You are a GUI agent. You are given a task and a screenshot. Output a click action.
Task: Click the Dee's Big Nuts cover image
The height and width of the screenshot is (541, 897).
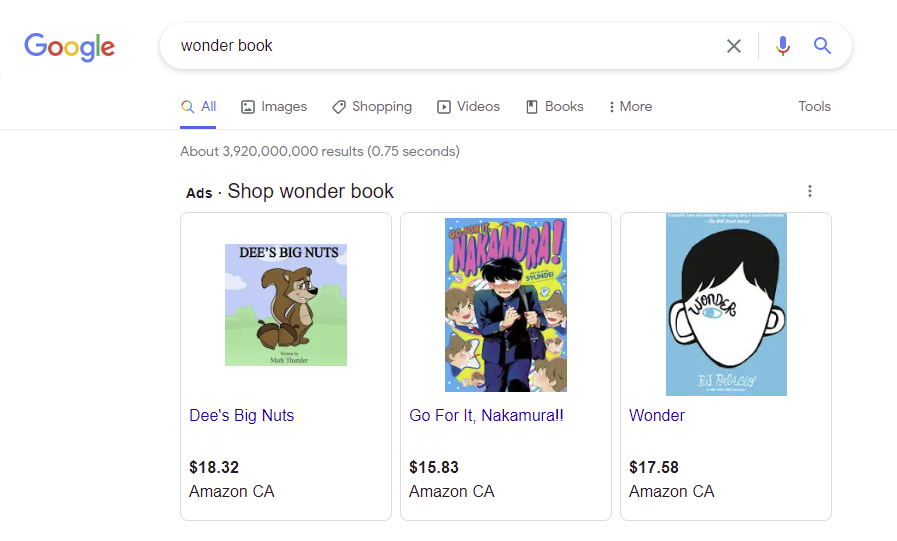[286, 305]
